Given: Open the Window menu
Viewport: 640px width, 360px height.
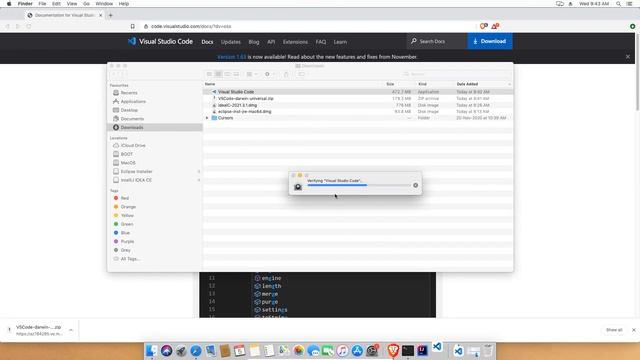Looking at the screenshot, I should (104, 4).
